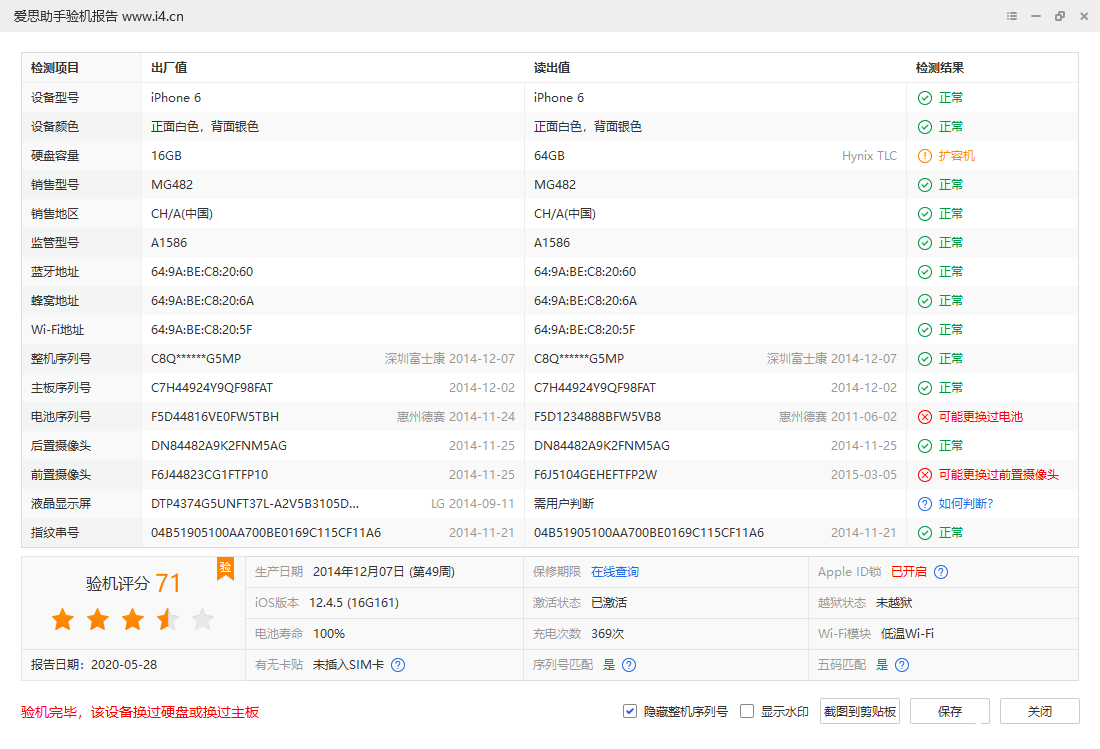This screenshot has width=1100, height=749.
Task: Click the orange 验 badge on score panel
Action: [225, 569]
